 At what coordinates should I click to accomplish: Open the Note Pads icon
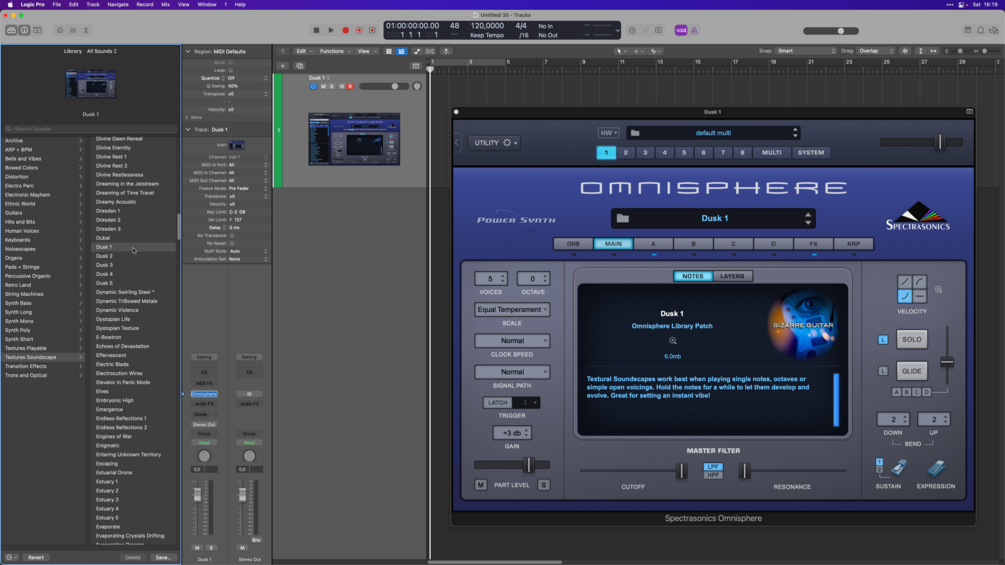point(981,30)
